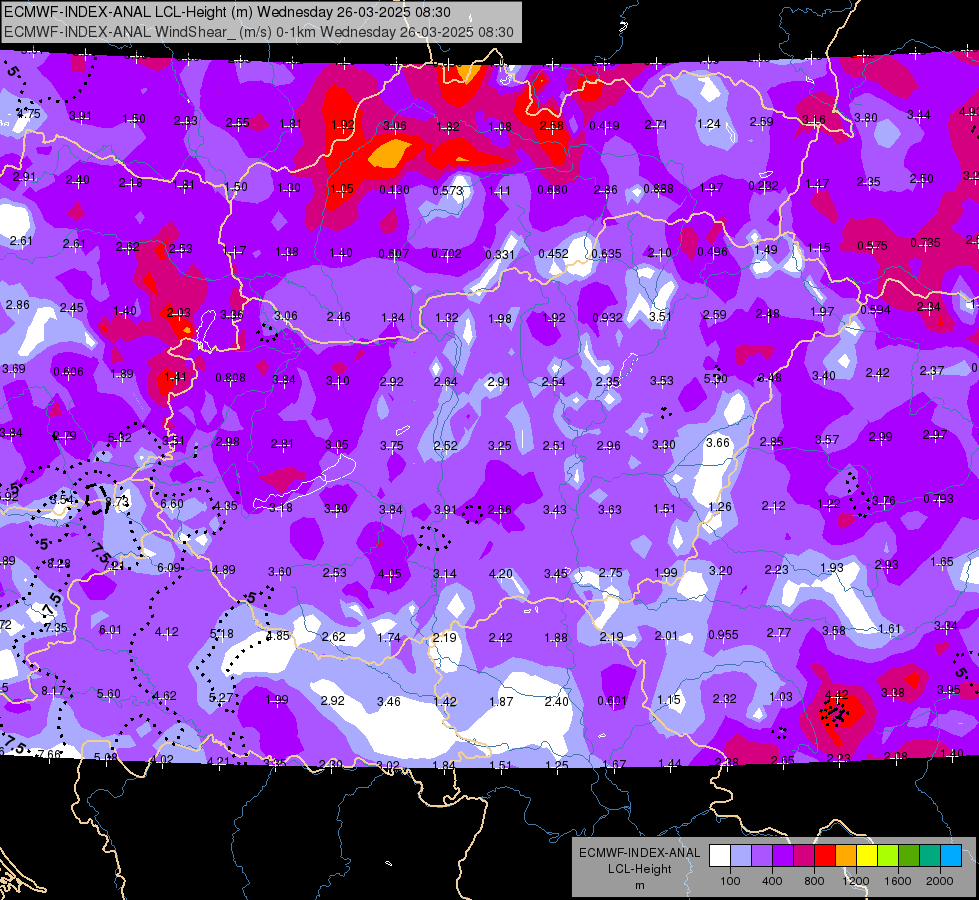
Task: Click the wind shear value 0.594
Action: (875, 309)
